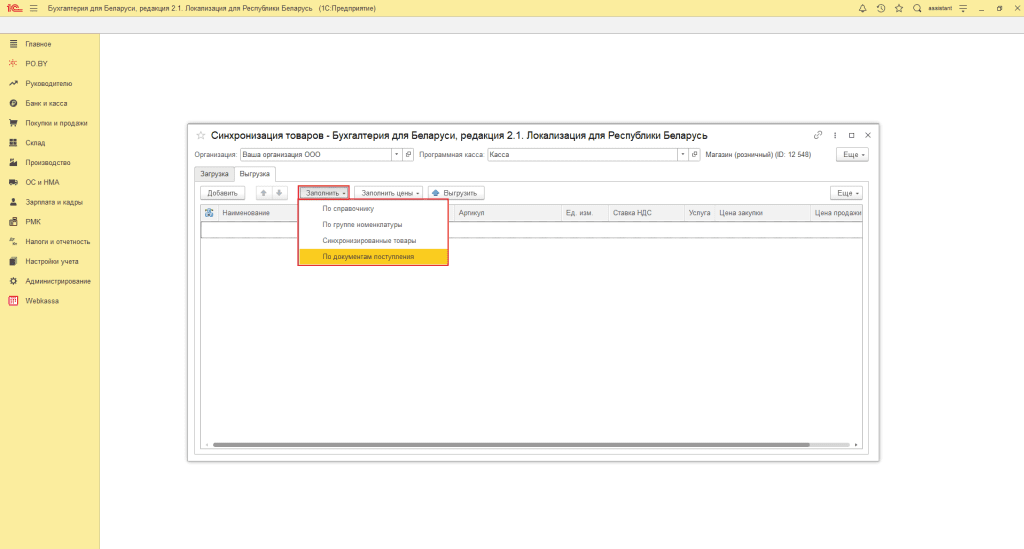Click into the Организация field

[x=316, y=155]
